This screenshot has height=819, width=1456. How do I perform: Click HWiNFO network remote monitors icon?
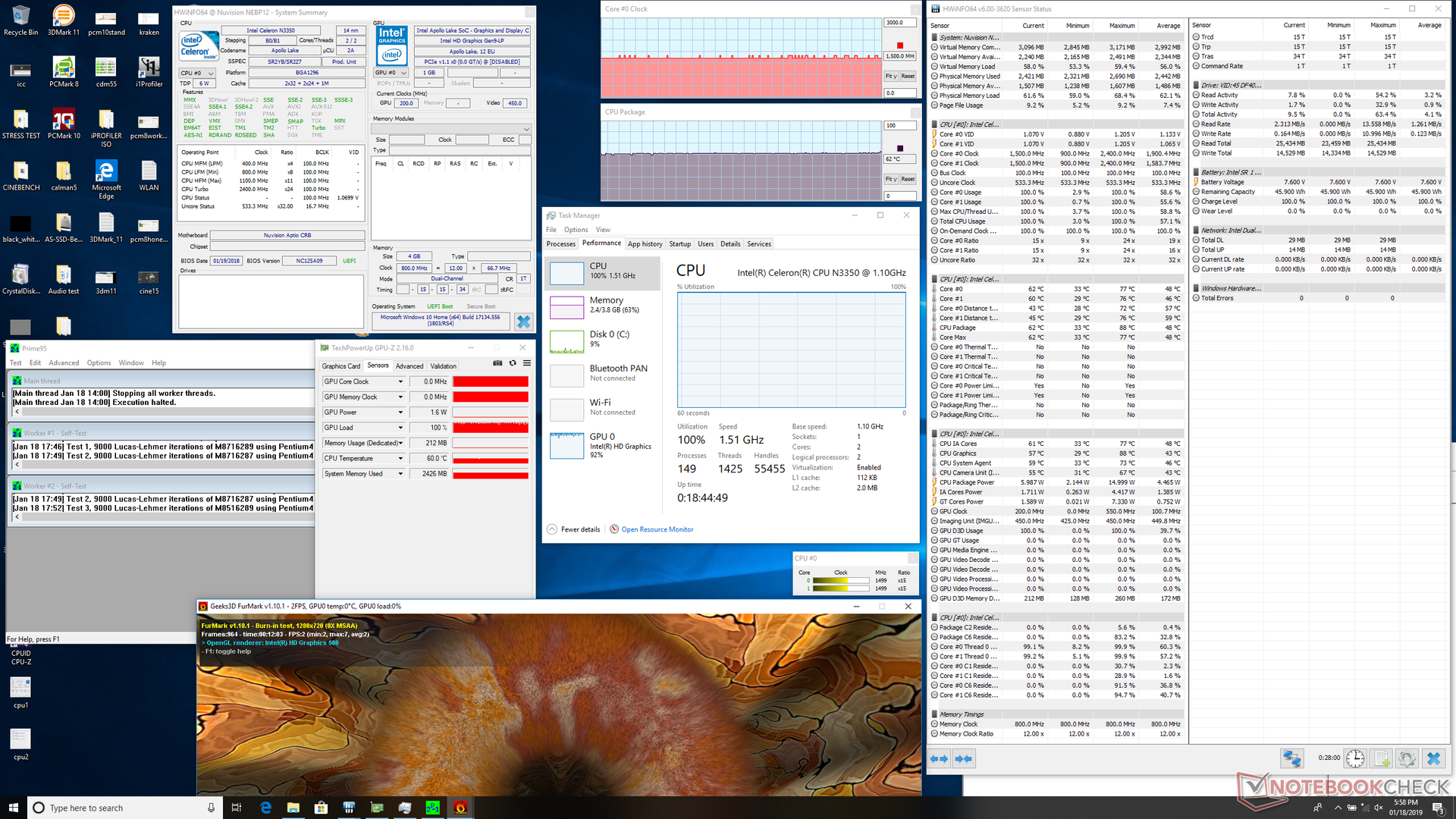[1291, 758]
